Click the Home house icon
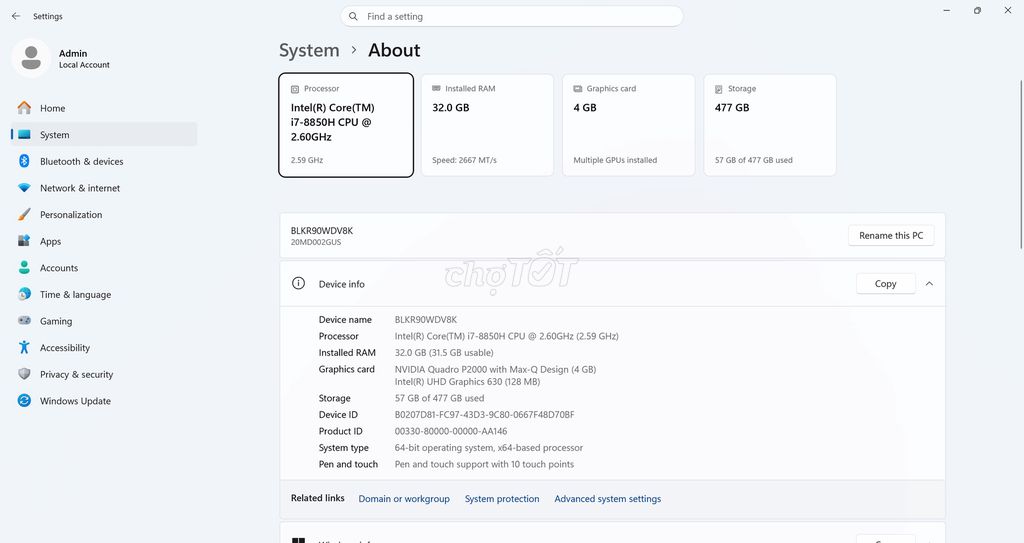Screen dimensions: 1024x543 (x=24, y=108)
